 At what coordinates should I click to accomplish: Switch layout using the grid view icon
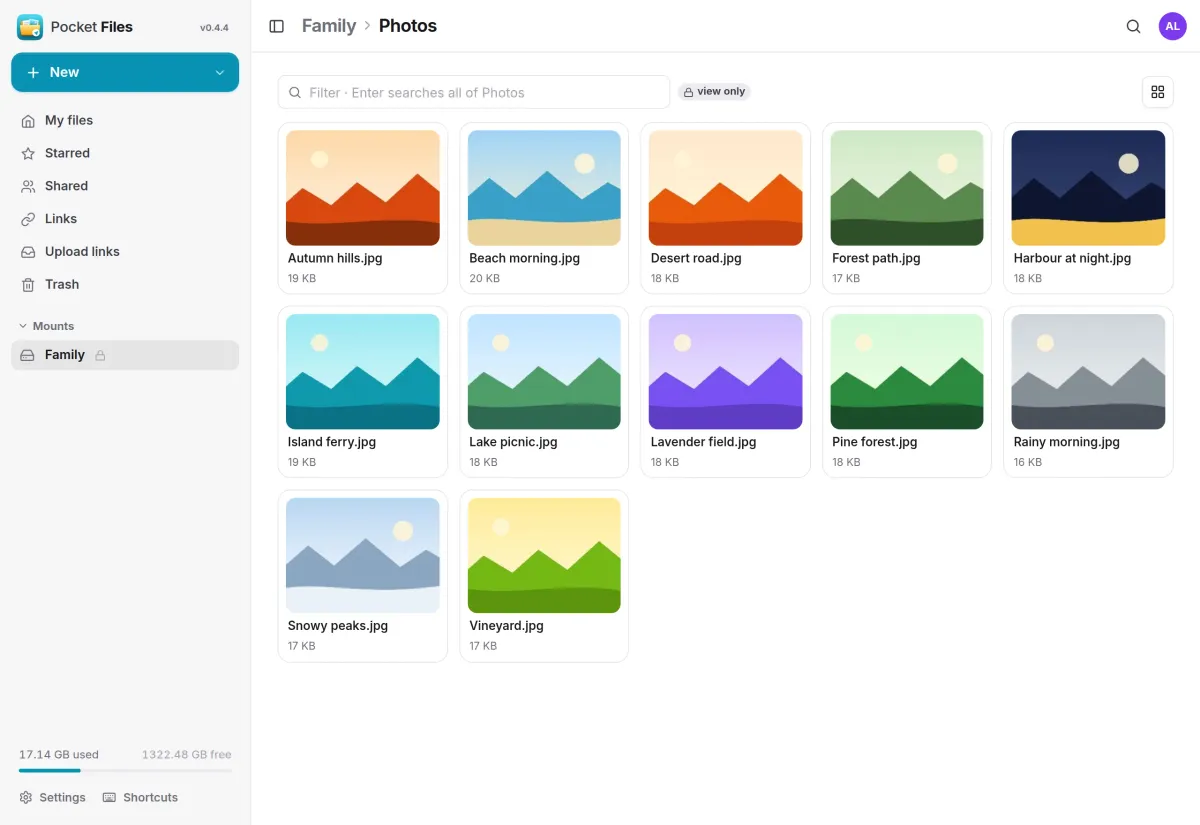tap(1158, 92)
